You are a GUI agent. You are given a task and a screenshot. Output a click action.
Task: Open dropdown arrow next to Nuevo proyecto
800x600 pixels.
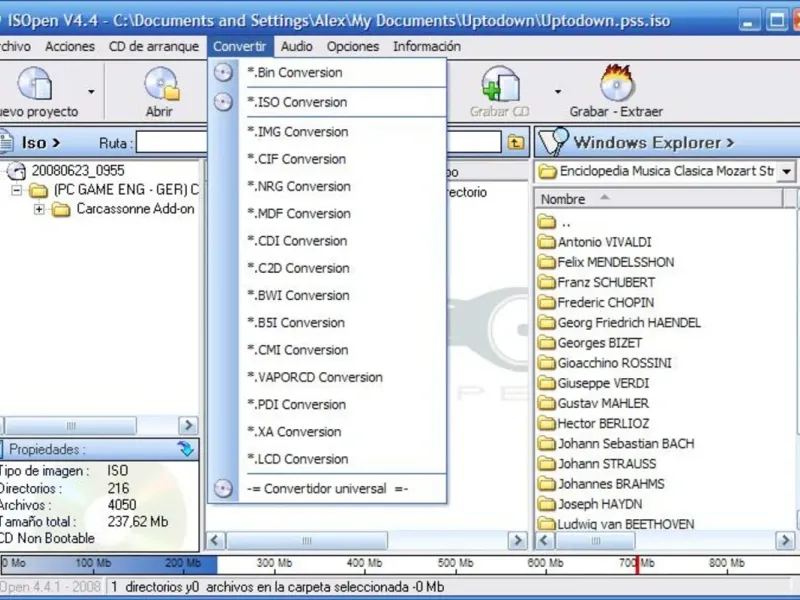click(x=91, y=92)
